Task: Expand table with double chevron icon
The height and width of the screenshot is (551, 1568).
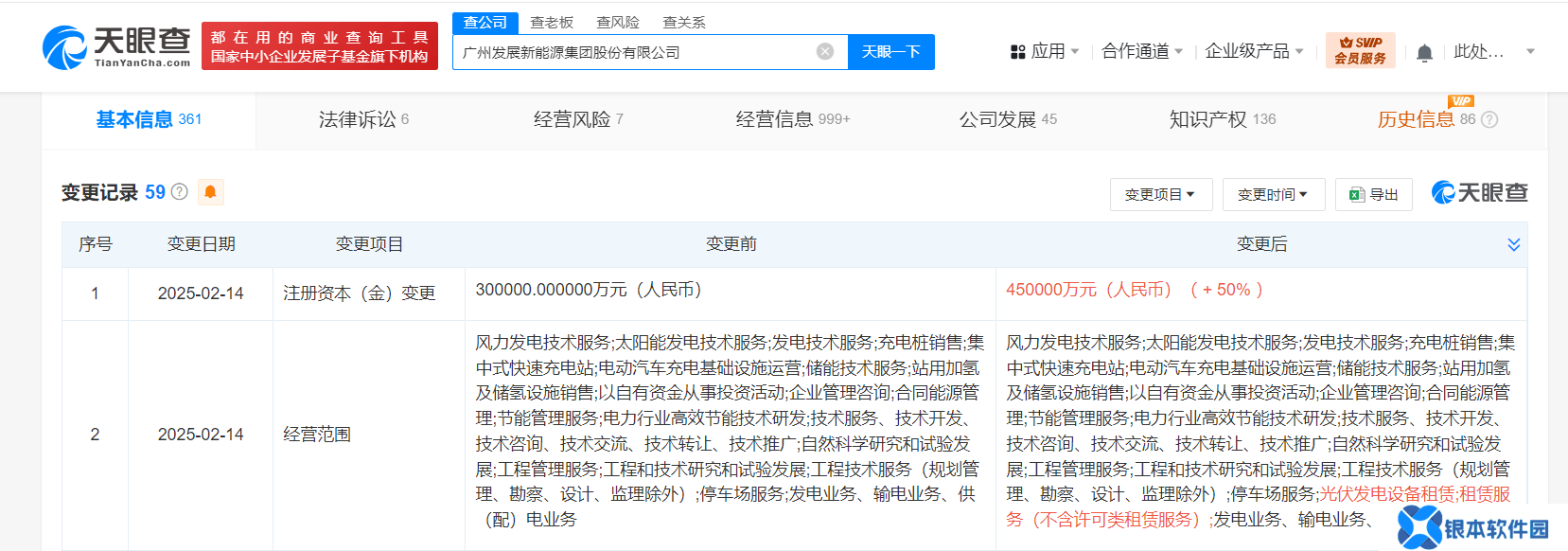Action: click(x=1514, y=244)
